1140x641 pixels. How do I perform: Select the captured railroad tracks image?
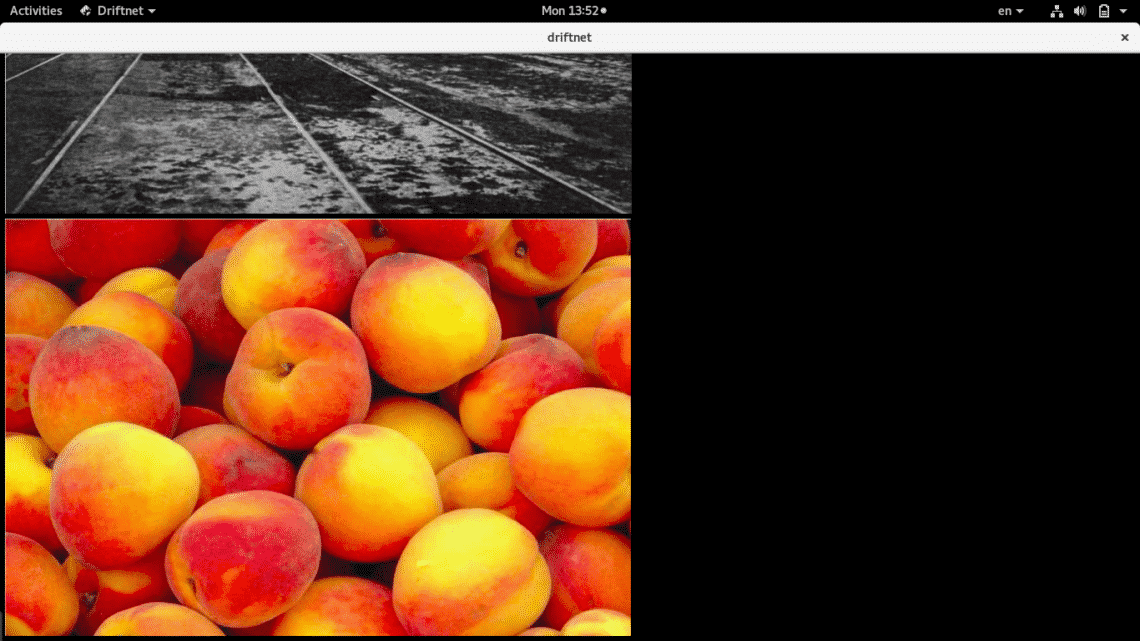pos(318,133)
